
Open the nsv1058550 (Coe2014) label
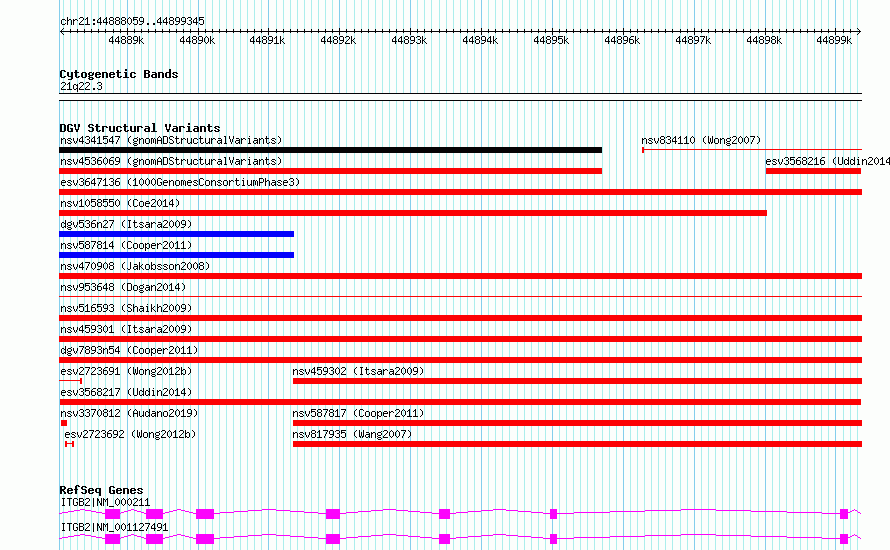click(x=120, y=203)
